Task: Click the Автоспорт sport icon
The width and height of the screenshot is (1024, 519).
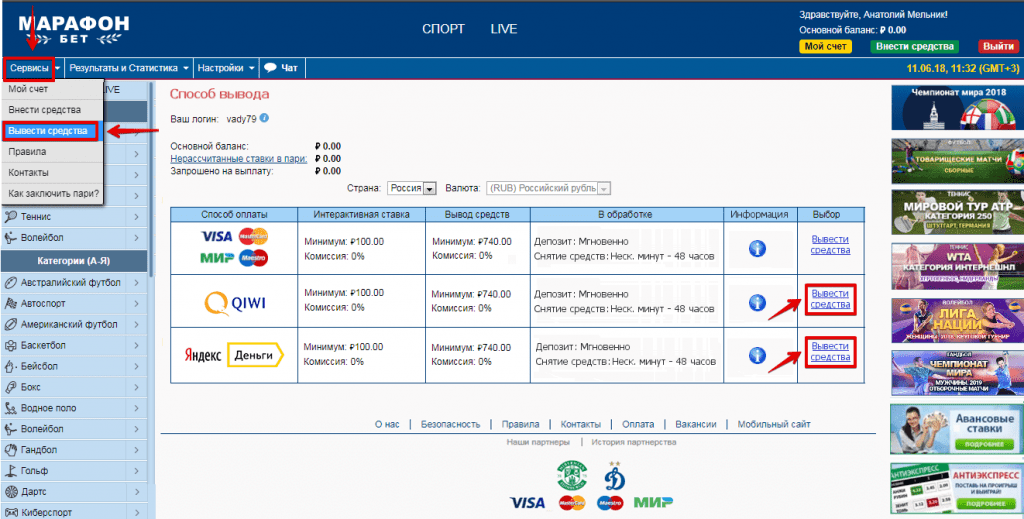Action: tap(10, 304)
